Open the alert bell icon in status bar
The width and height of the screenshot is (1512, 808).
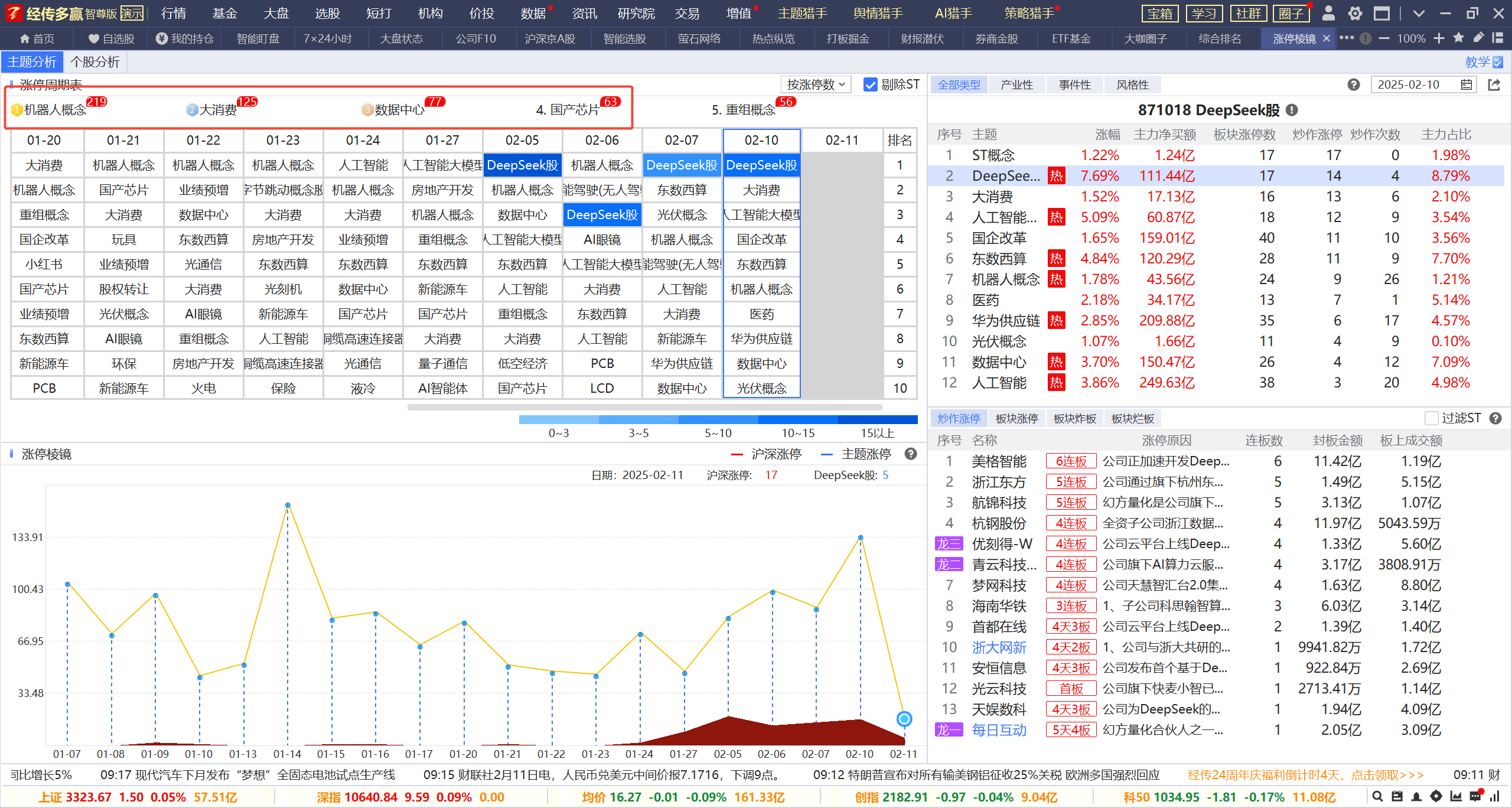click(1416, 796)
